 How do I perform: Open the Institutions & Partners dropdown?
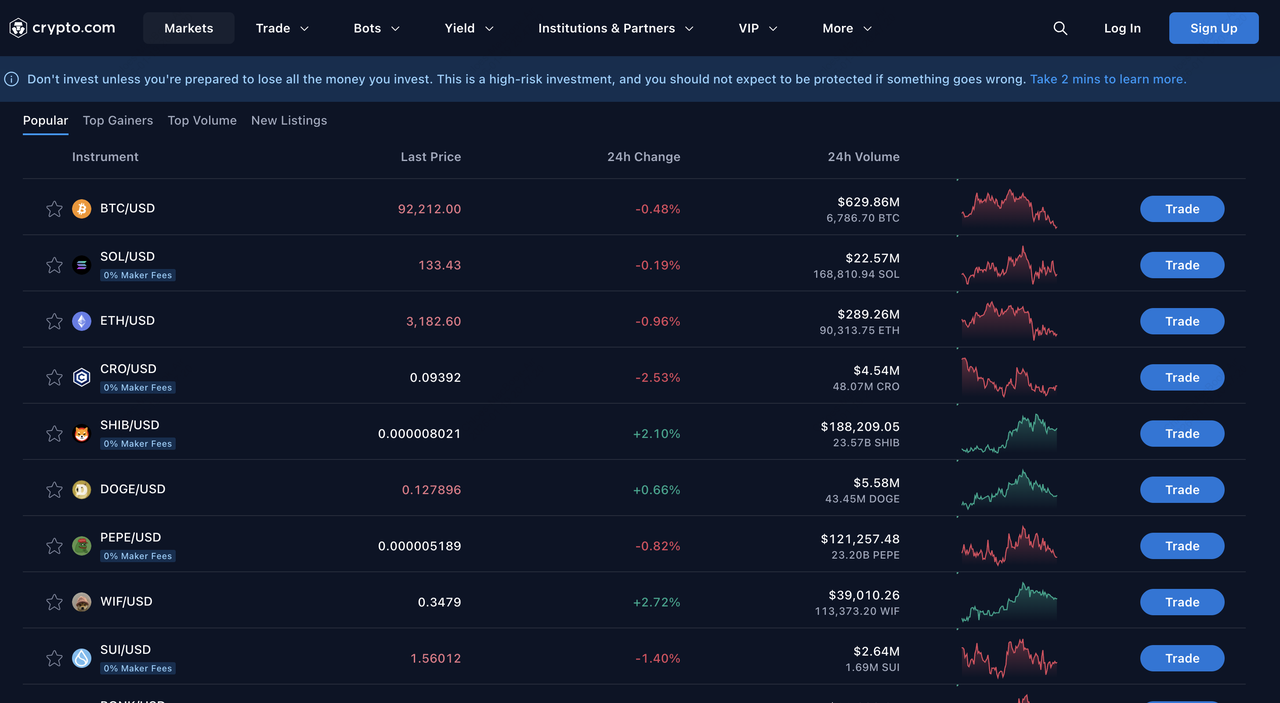click(615, 28)
